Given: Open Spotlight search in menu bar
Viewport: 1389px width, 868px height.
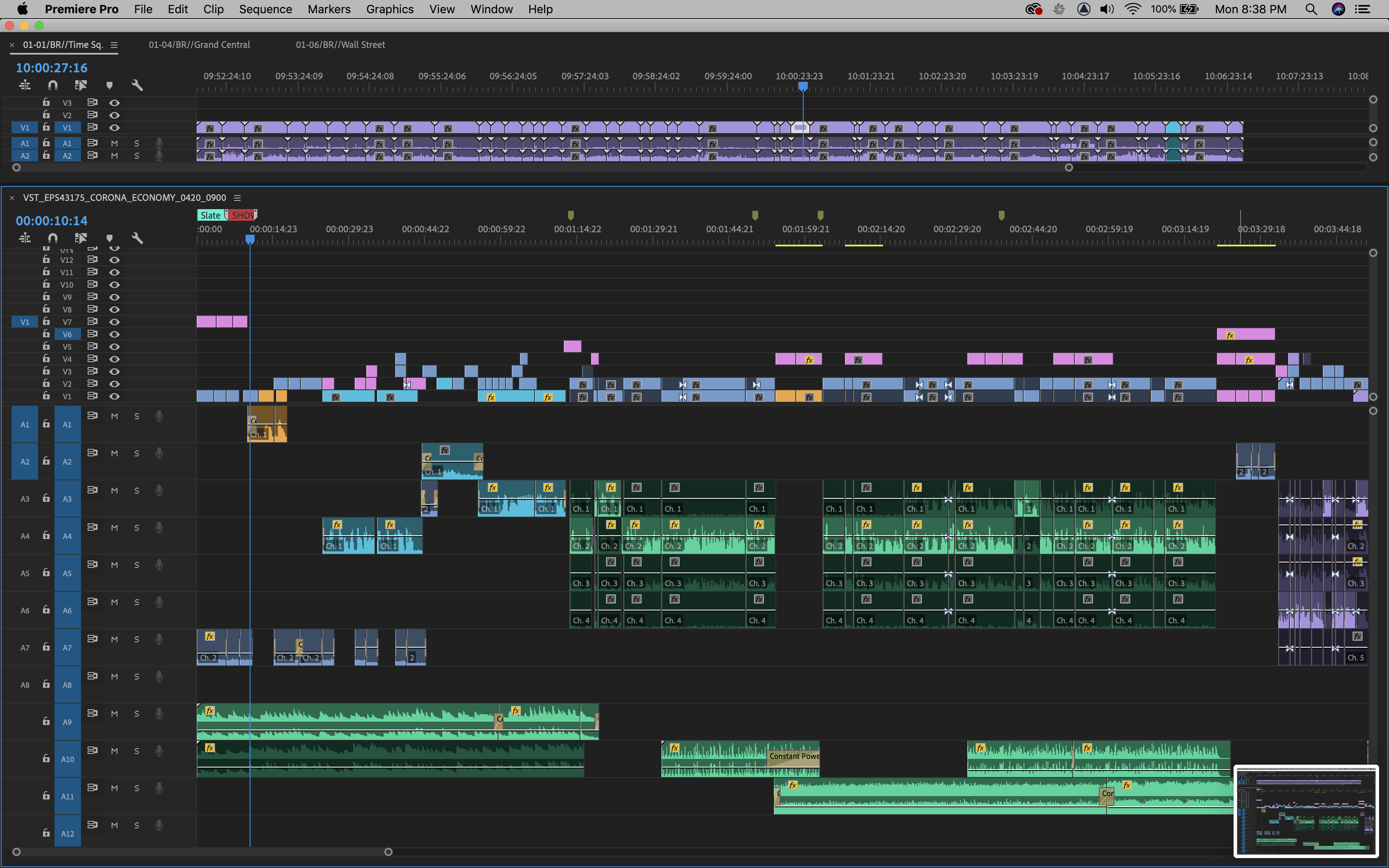Looking at the screenshot, I should pos(1310,9).
